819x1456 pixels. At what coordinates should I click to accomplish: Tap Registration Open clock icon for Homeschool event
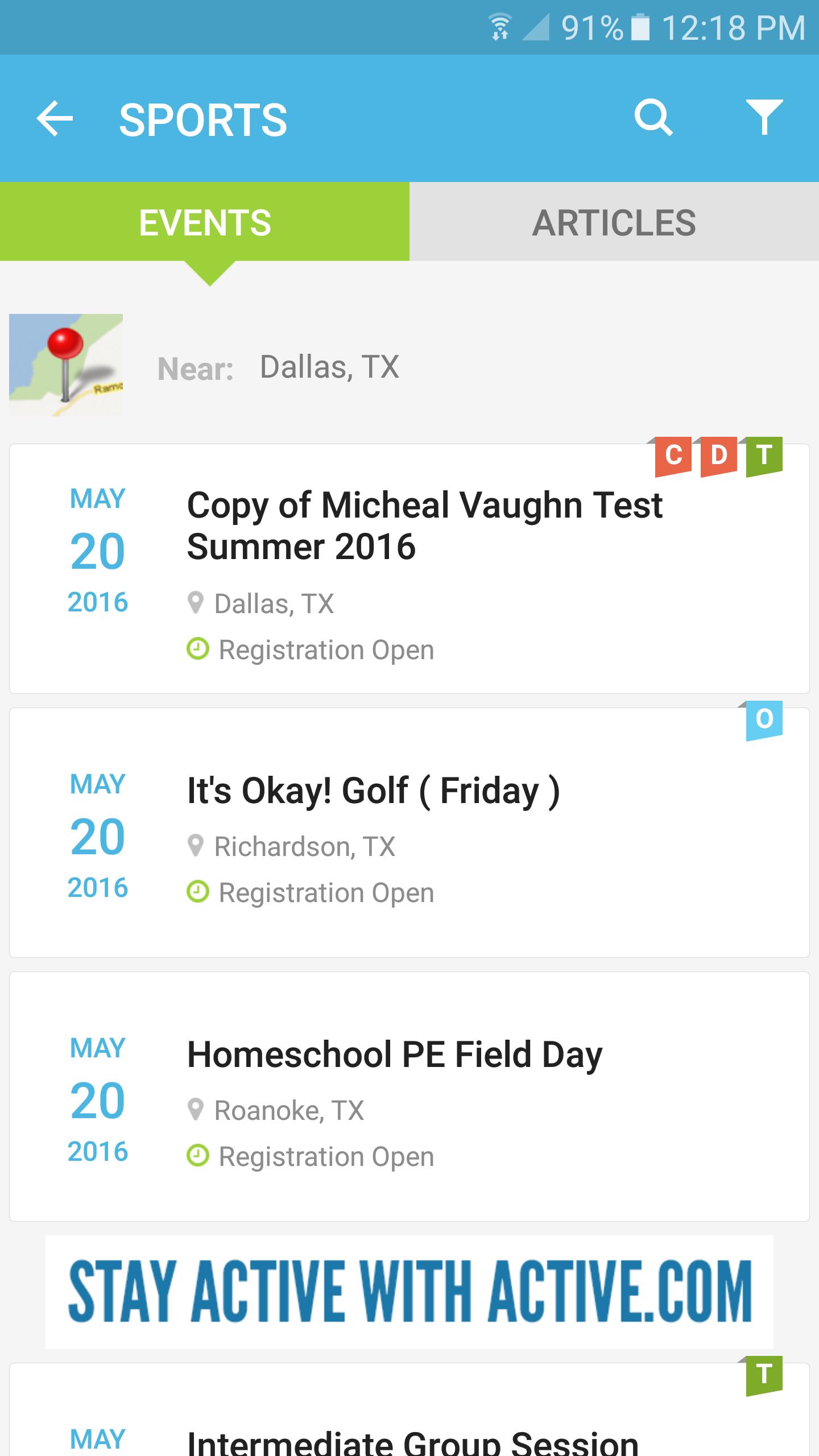click(198, 1156)
